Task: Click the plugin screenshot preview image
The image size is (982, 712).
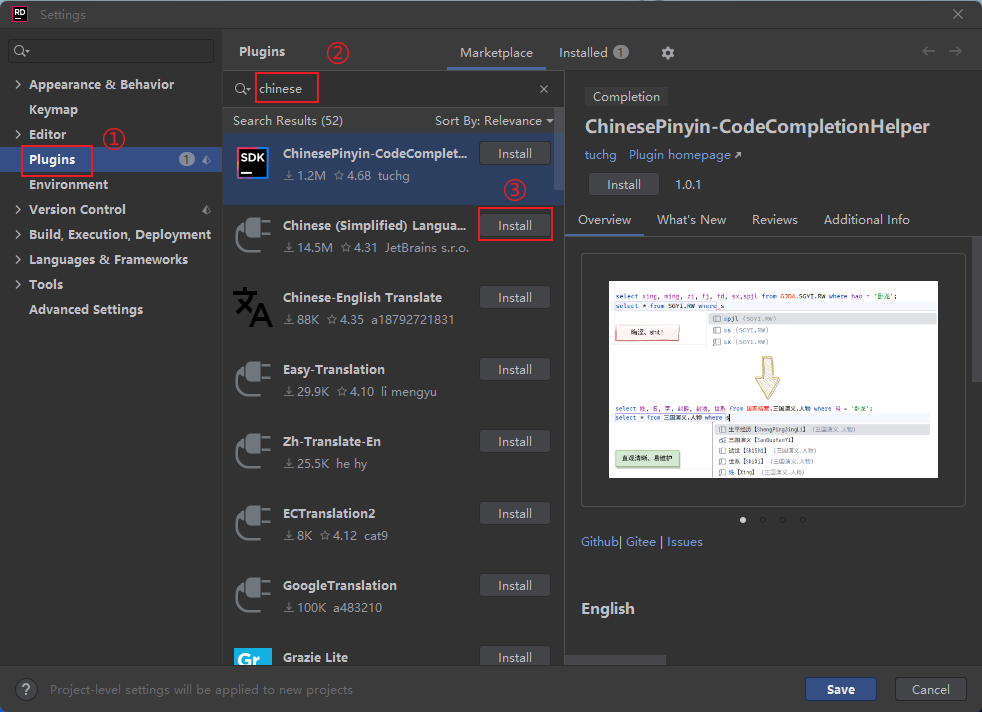Action: pyautogui.click(x=773, y=379)
